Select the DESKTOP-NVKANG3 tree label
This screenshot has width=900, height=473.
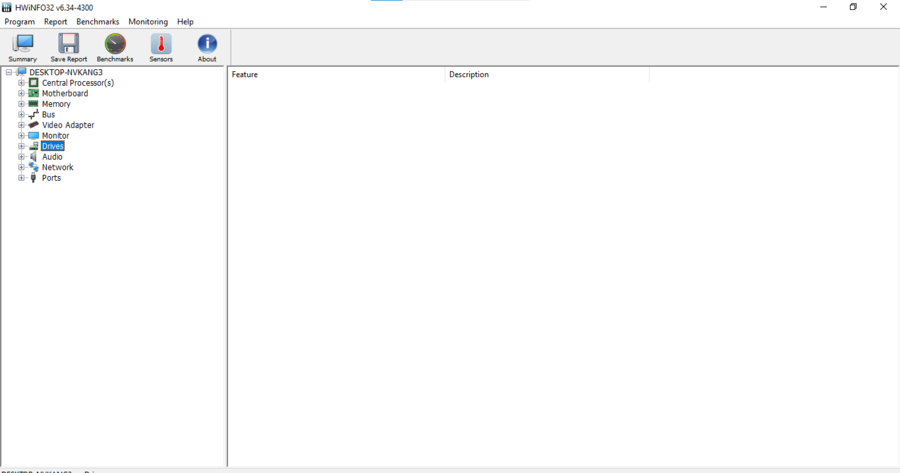pos(66,72)
